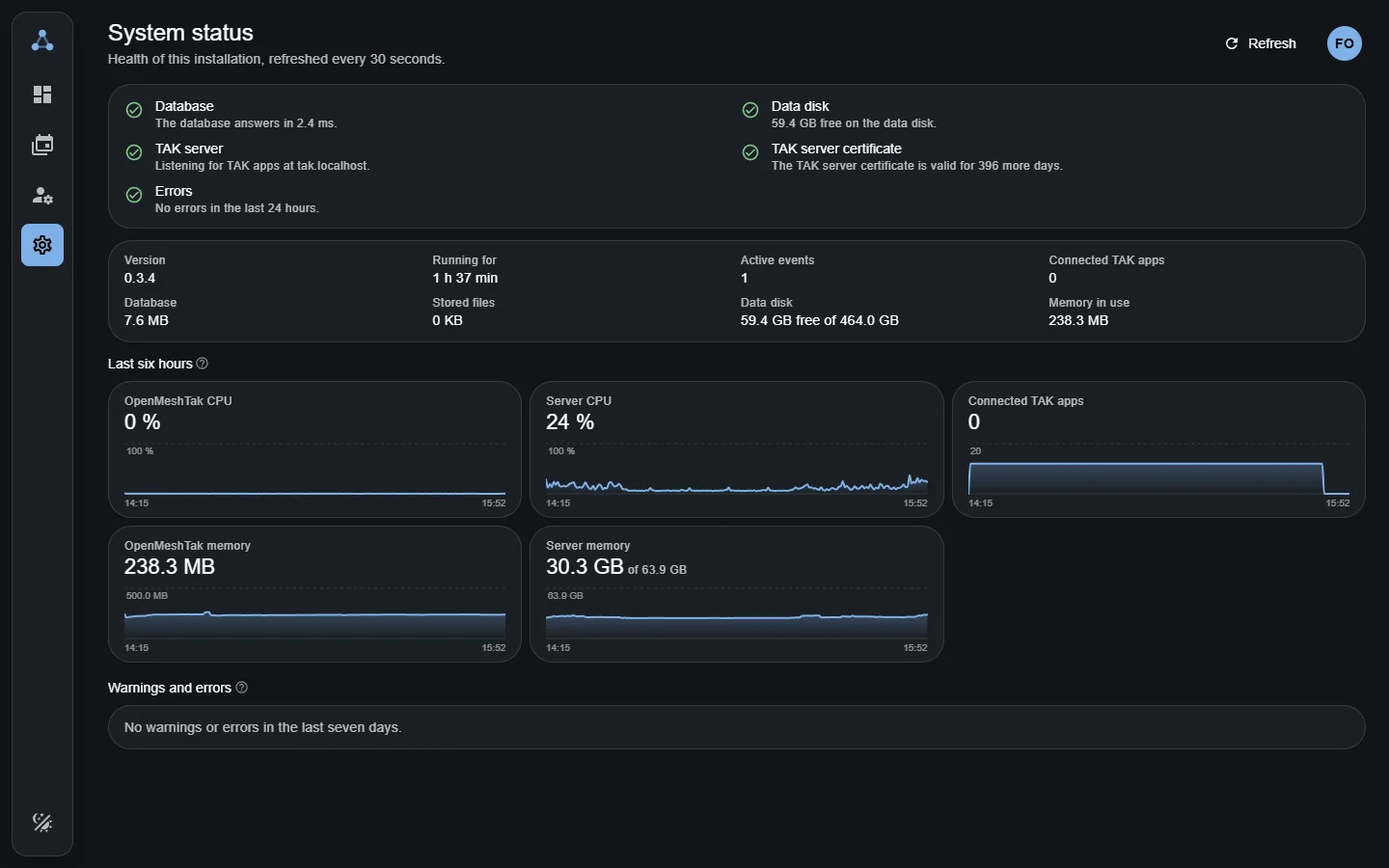Click the help icon beside Warnings and errors

pos(242,688)
